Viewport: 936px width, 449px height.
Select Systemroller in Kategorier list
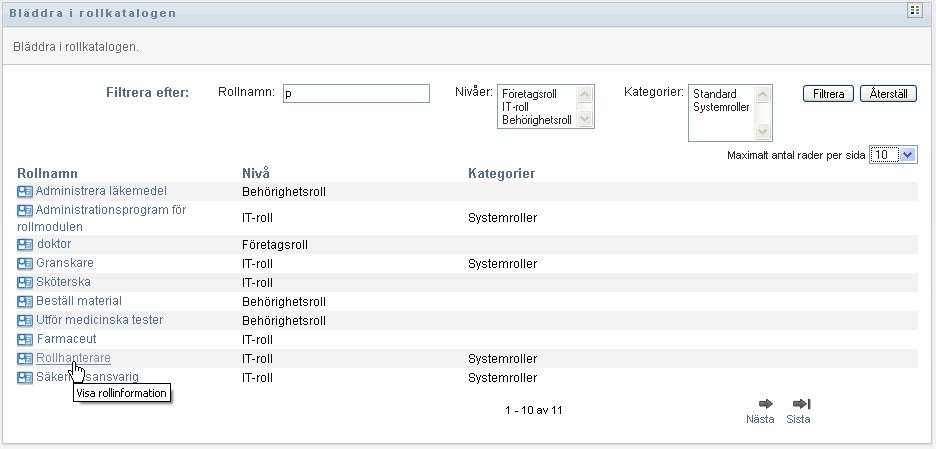coord(721,107)
